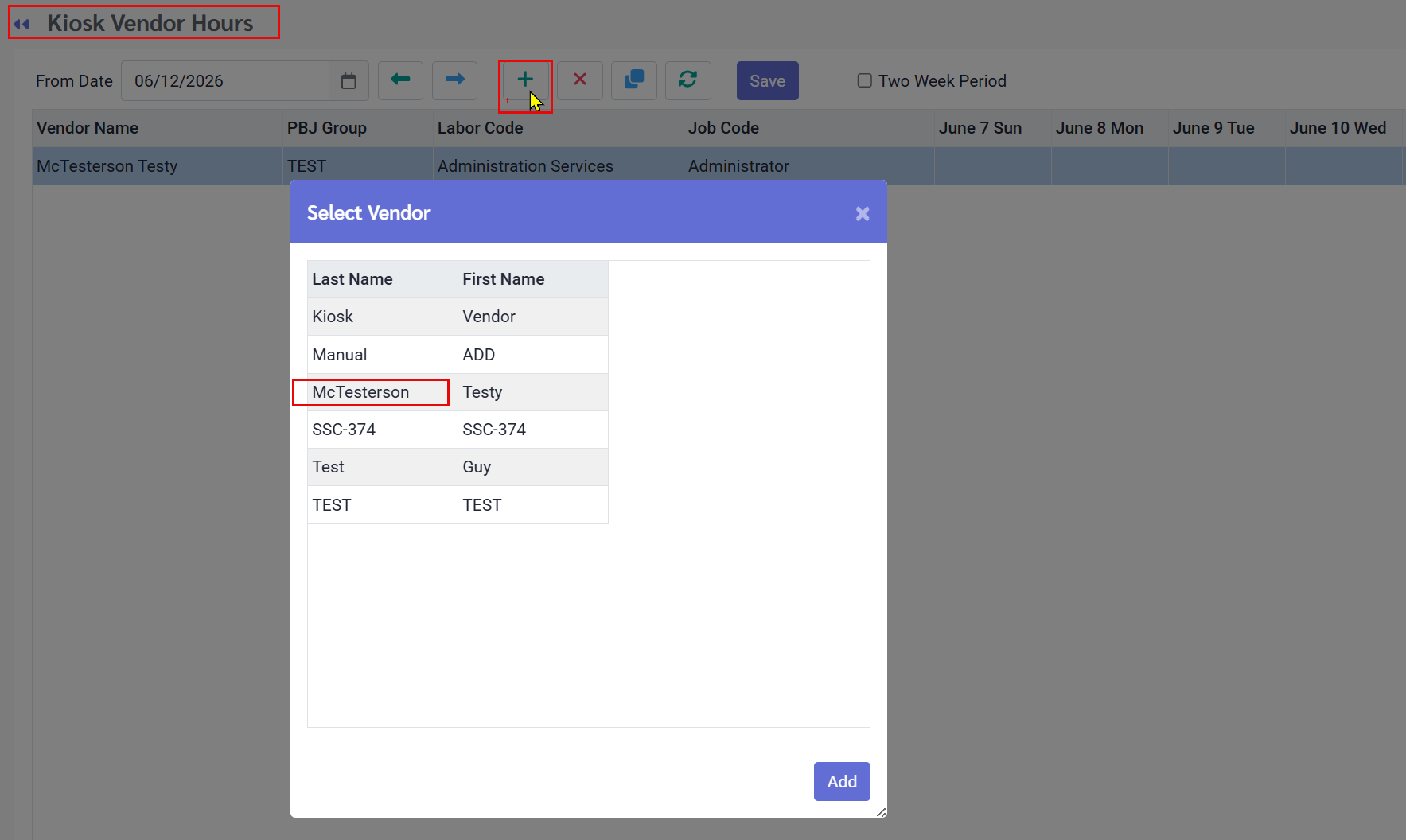1406x840 pixels.
Task: Click the June 9 Tue column header
Action: point(1227,128)
